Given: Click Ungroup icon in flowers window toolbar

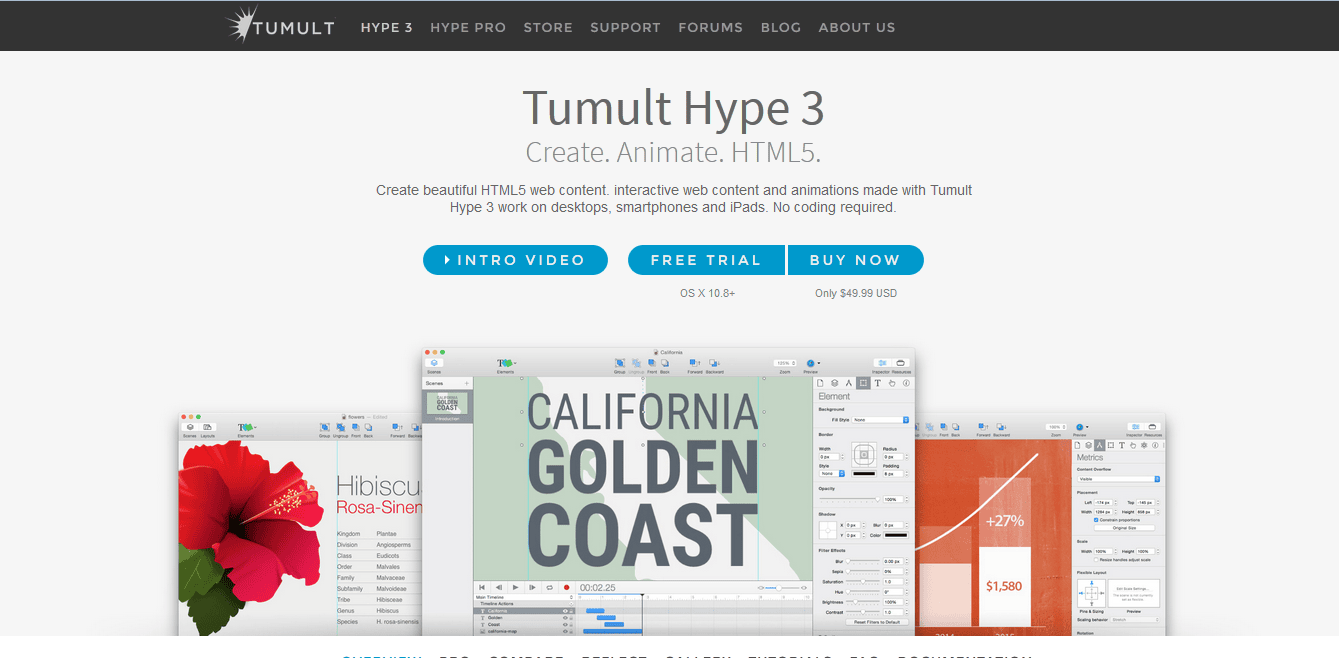Looking at the screenshot, I should tap(340, 427).
